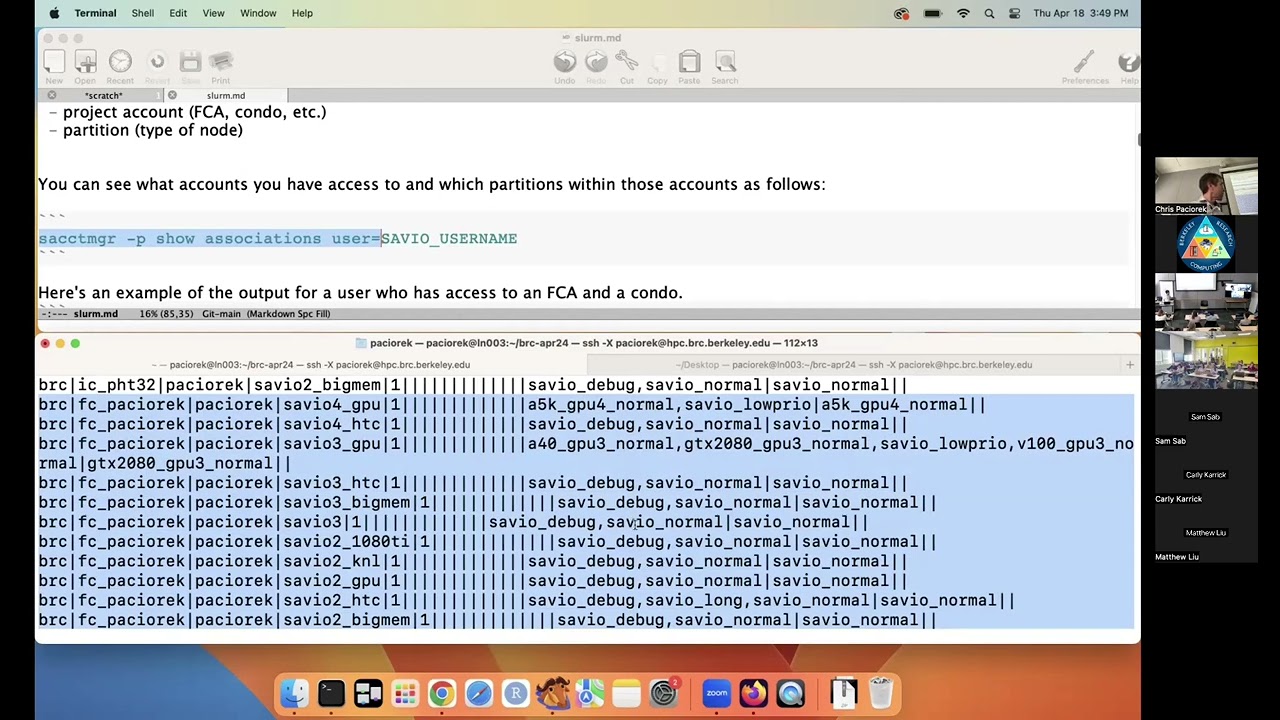Open Spotlight search in menu bar

pyautogui.click(x=989, y=13)
